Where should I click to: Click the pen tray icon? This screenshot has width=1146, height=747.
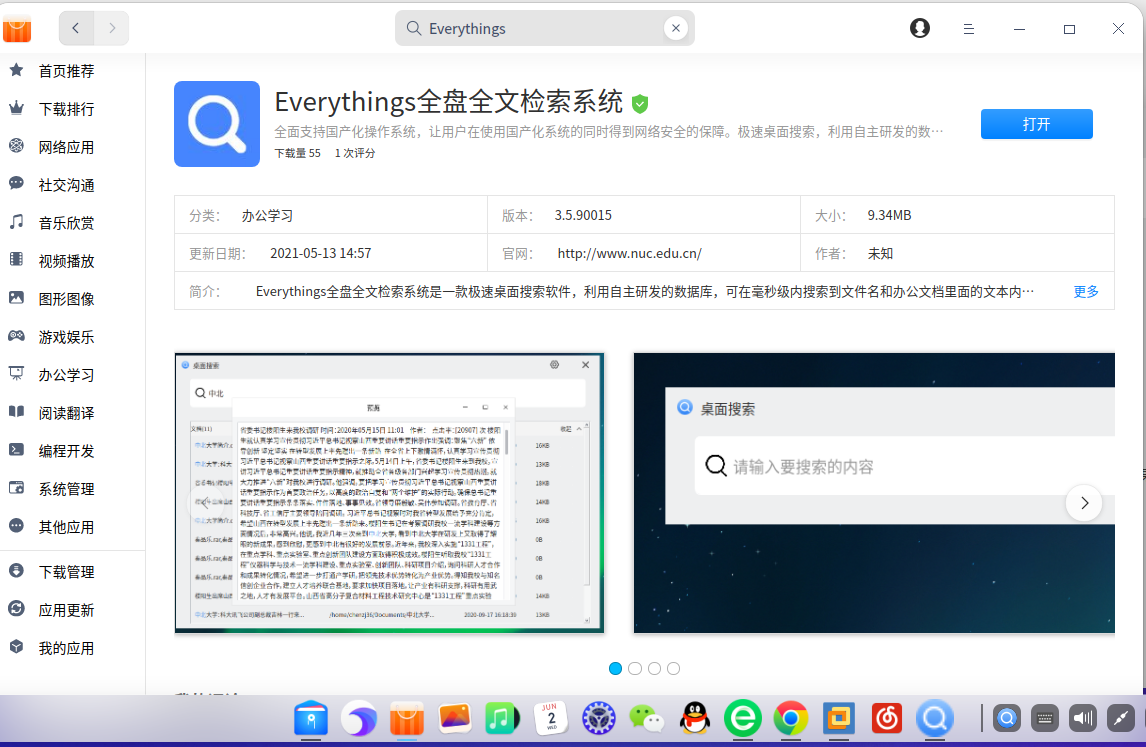1120,718
